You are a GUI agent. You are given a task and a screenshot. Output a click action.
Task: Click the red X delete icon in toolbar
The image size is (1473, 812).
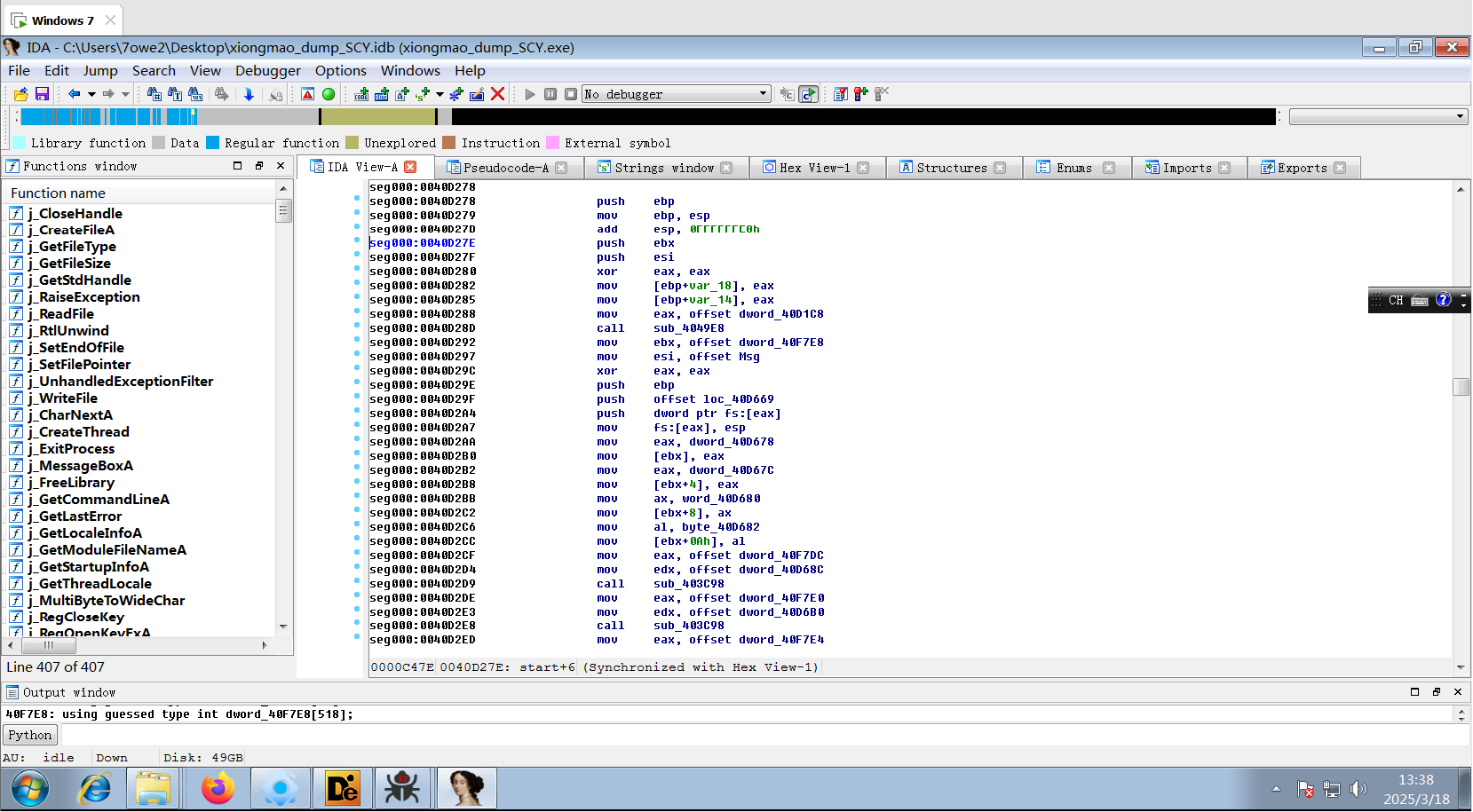point(498,94)
